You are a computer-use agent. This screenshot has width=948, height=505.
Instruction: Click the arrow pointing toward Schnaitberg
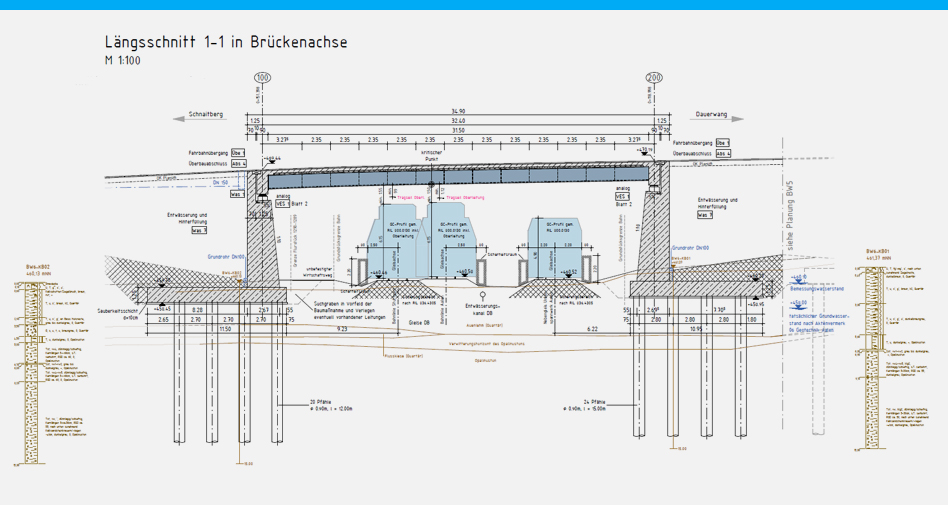coord(200,119)
